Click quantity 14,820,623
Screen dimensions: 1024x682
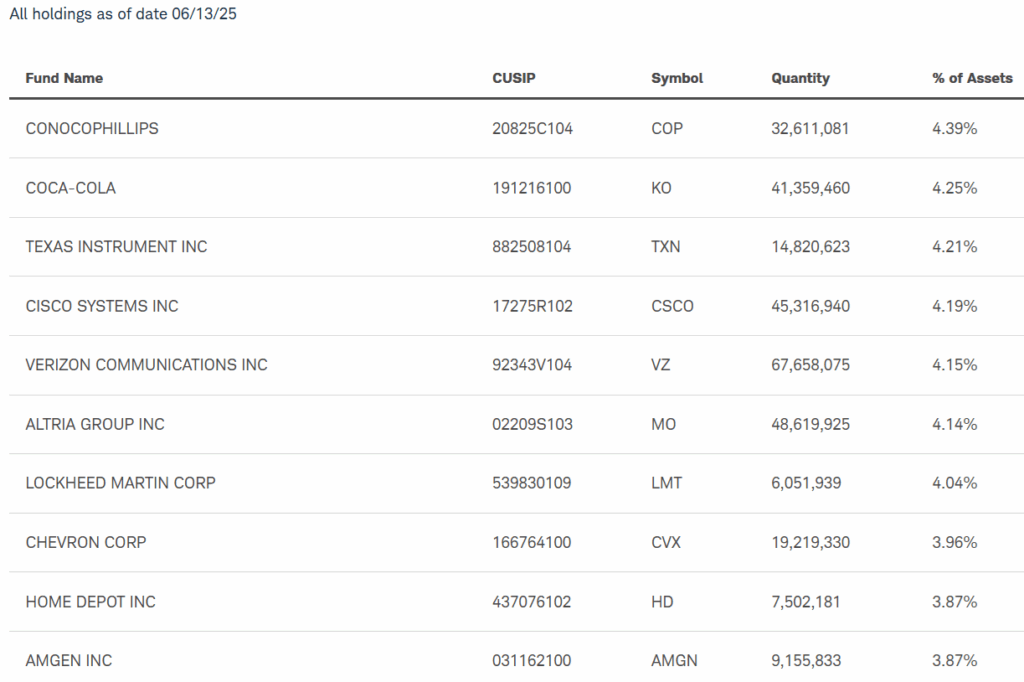coord(810,247)
